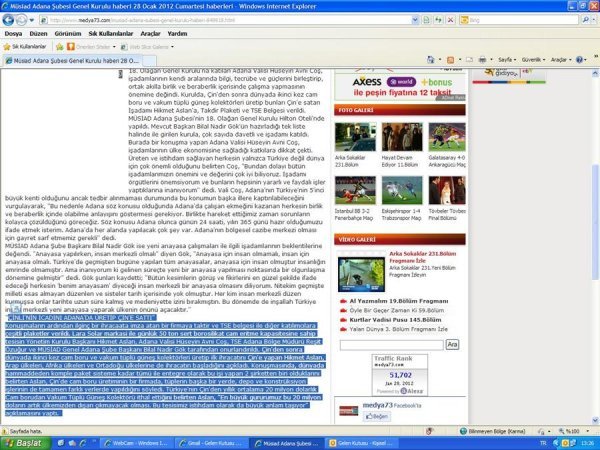Select the Müsiad Adana Şubesi browser tab
This screenshot has height=450, width=600.
tap(72, 60)
